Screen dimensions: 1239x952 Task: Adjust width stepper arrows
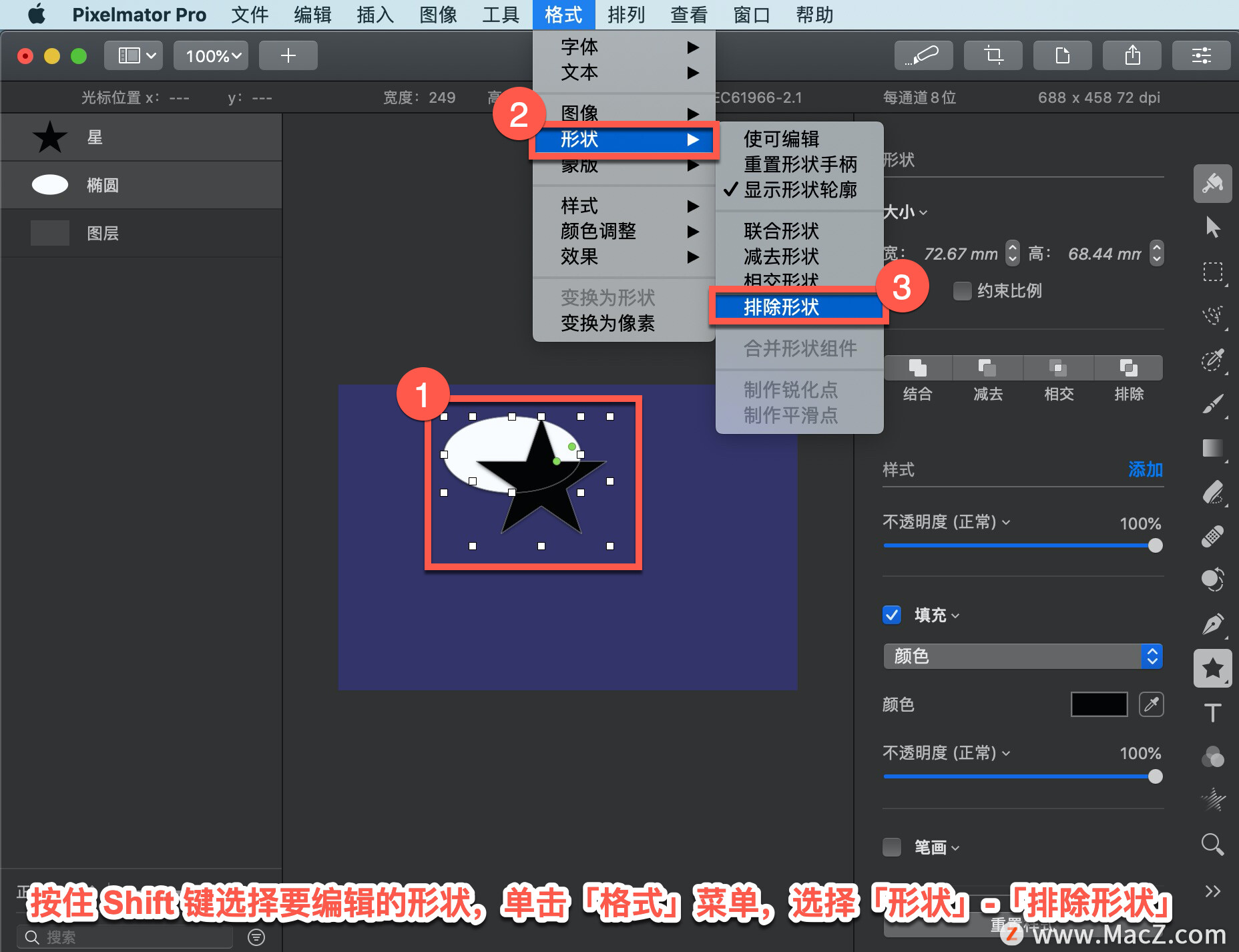click(x=1013, y=252)
